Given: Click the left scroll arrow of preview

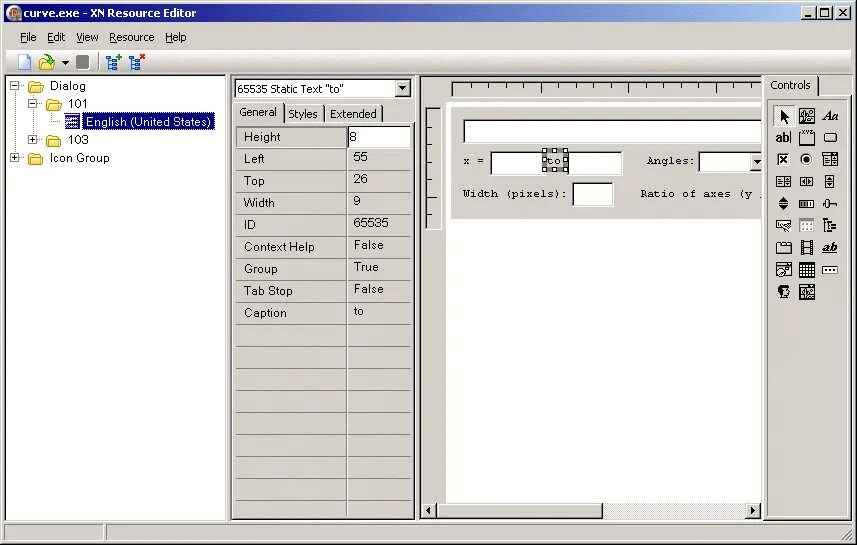Looking at the screenshot, I should pos(428,511).
